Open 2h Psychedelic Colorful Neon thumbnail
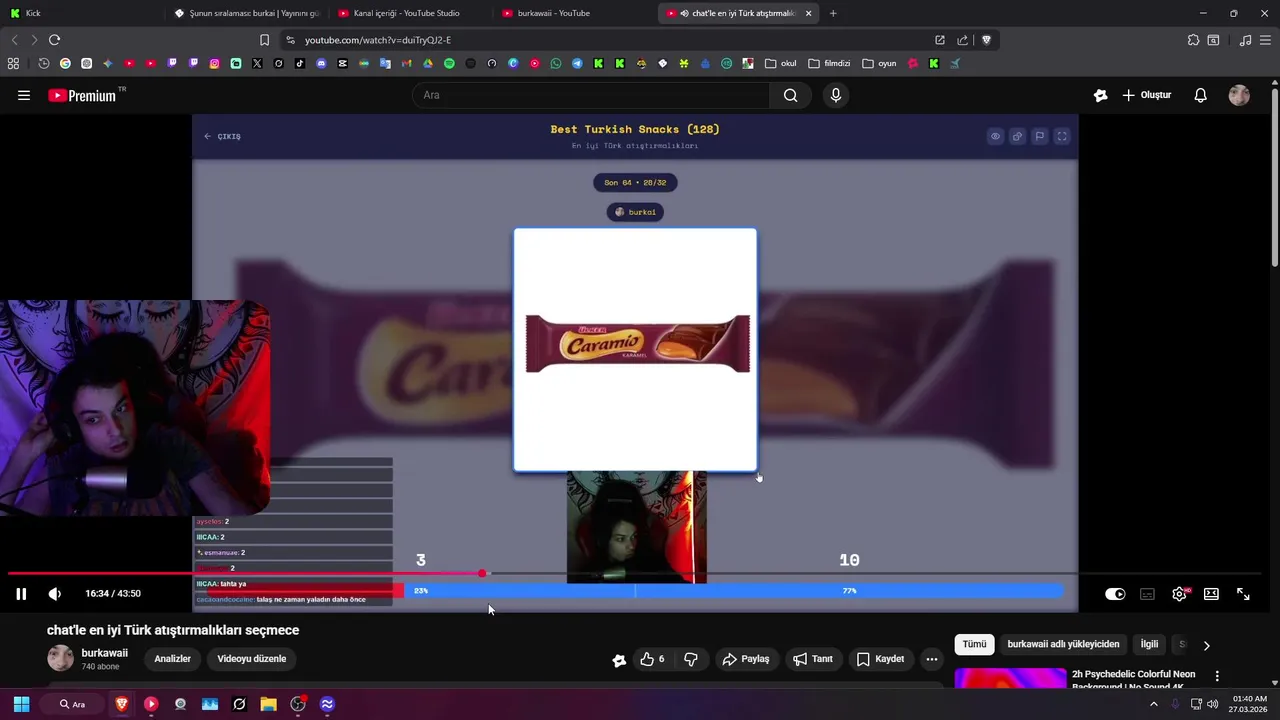Screen dimensions: 1280x720 [x=1010, y=678]
